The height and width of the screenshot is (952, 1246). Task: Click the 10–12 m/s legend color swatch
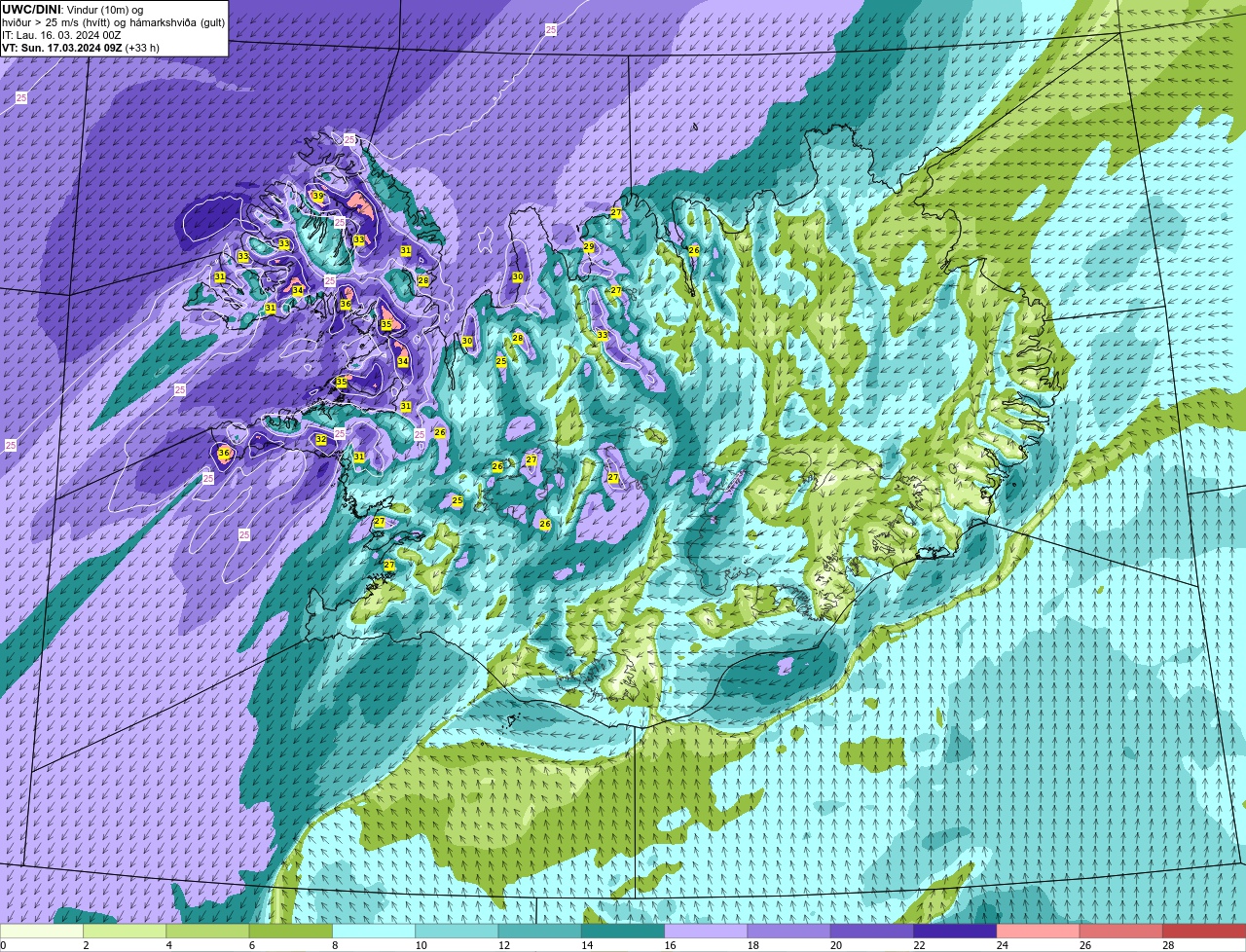[x=457, y=932]
